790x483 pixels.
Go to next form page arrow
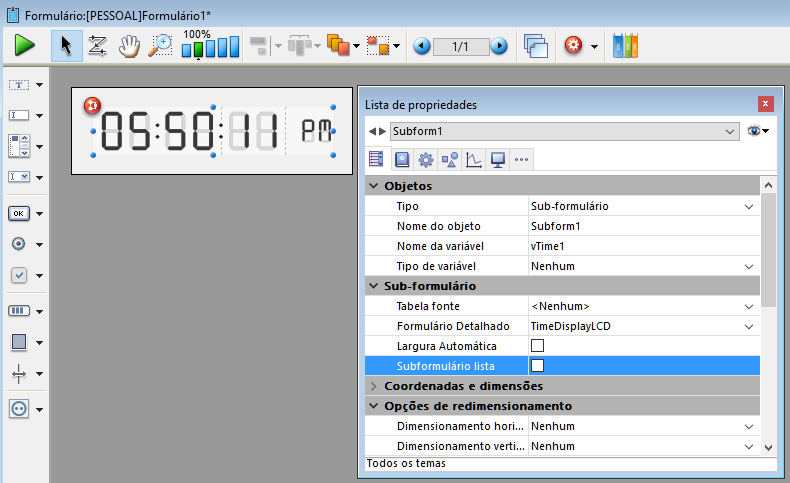point(499,46)
